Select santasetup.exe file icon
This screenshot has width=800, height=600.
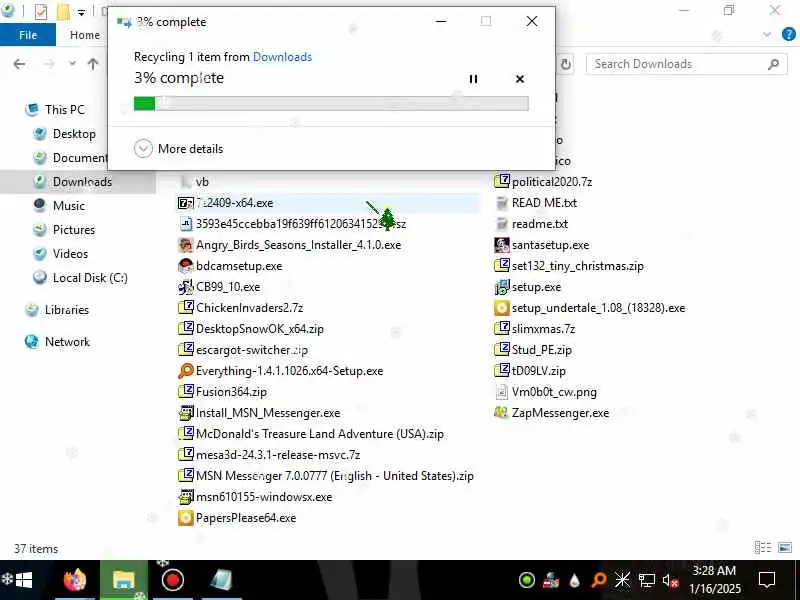pos(502,245)
